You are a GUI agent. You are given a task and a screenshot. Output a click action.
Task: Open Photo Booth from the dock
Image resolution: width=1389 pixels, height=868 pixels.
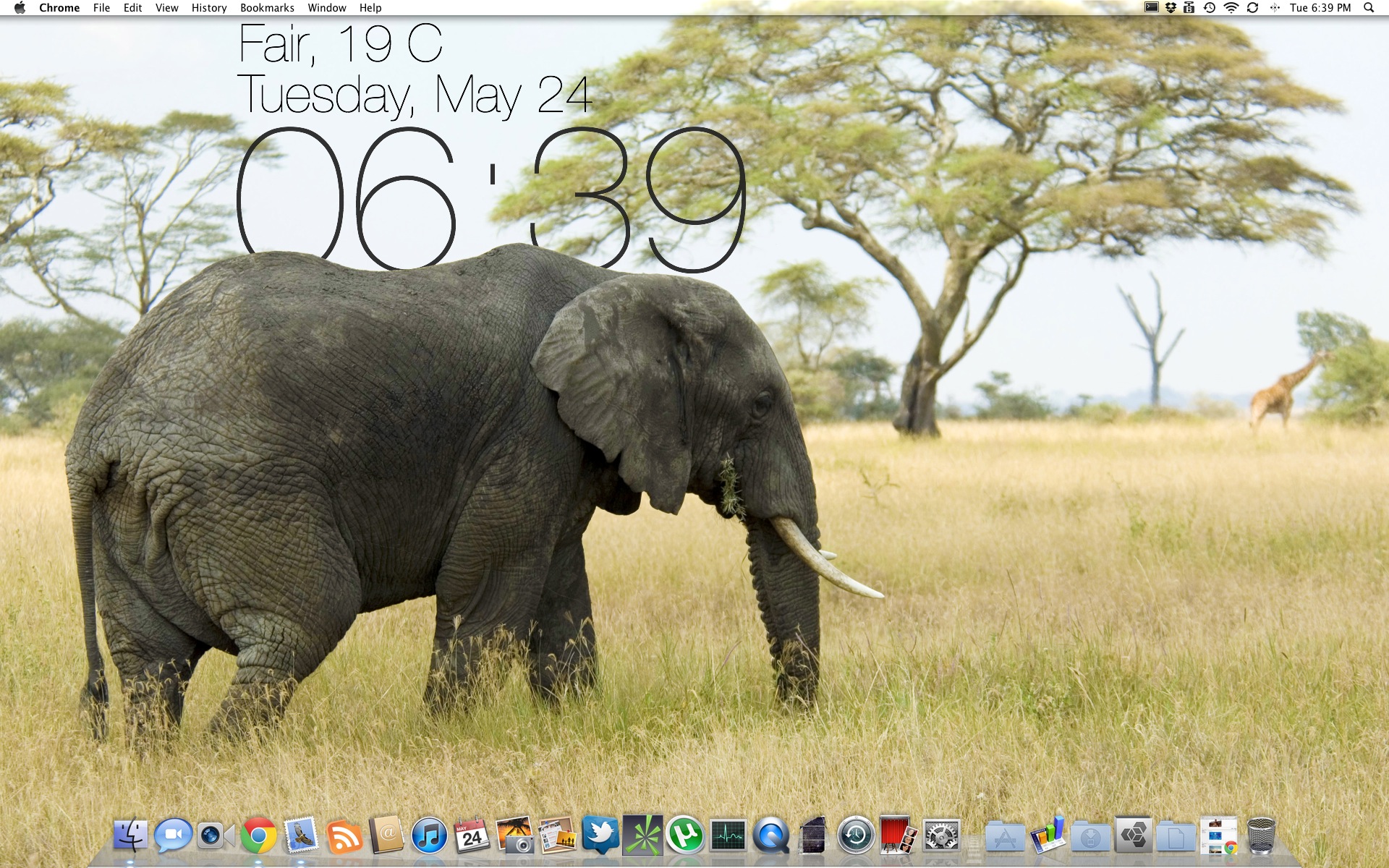(898, 836)
